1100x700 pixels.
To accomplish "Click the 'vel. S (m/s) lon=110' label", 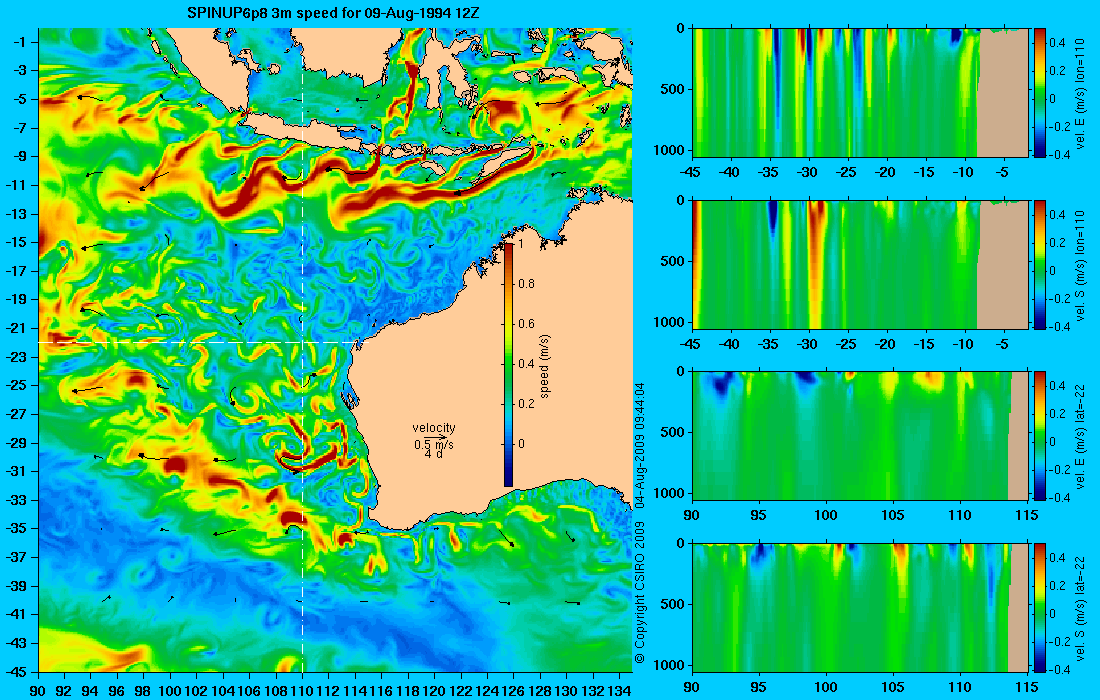I will pyautogui.click(x=1080, y=264).
